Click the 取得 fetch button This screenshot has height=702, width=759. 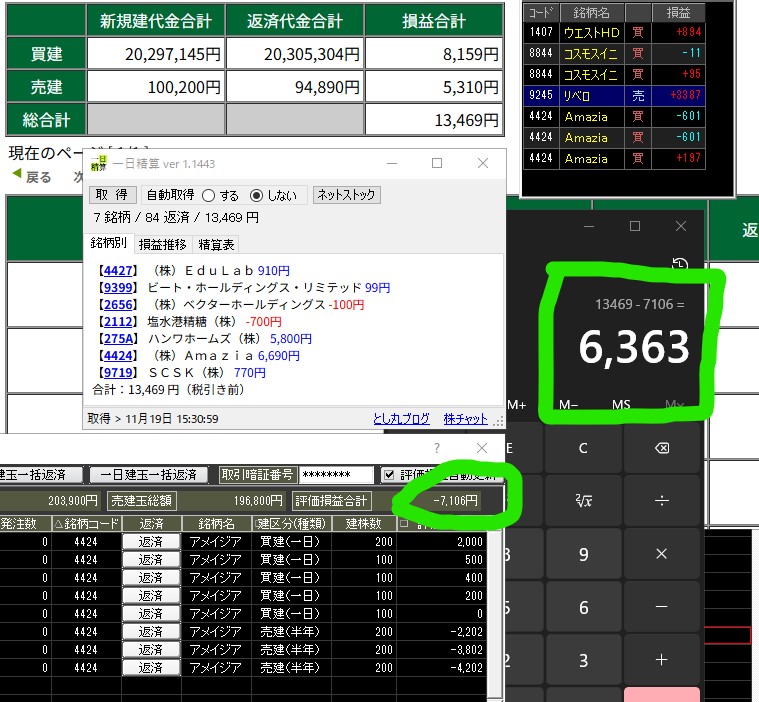113,195
